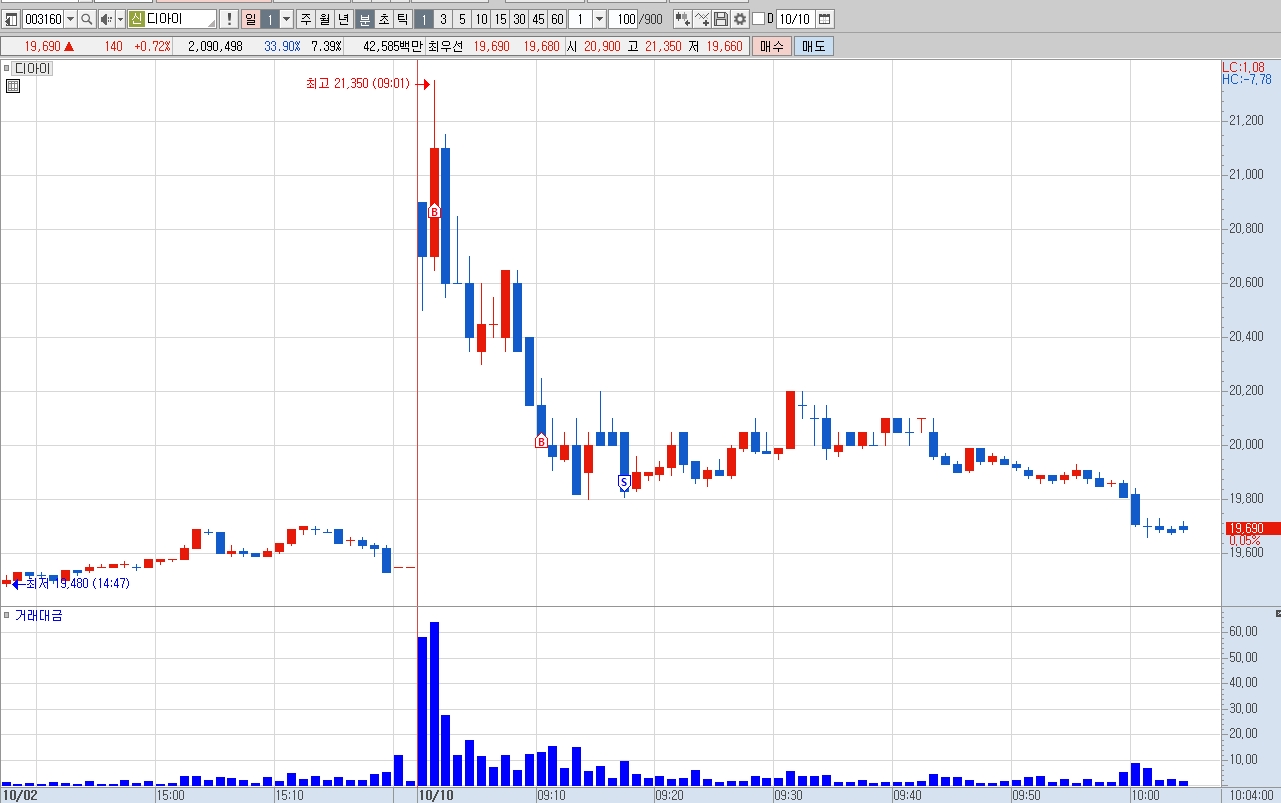Click the exclamation mark info icon

[x=228, y=19]
